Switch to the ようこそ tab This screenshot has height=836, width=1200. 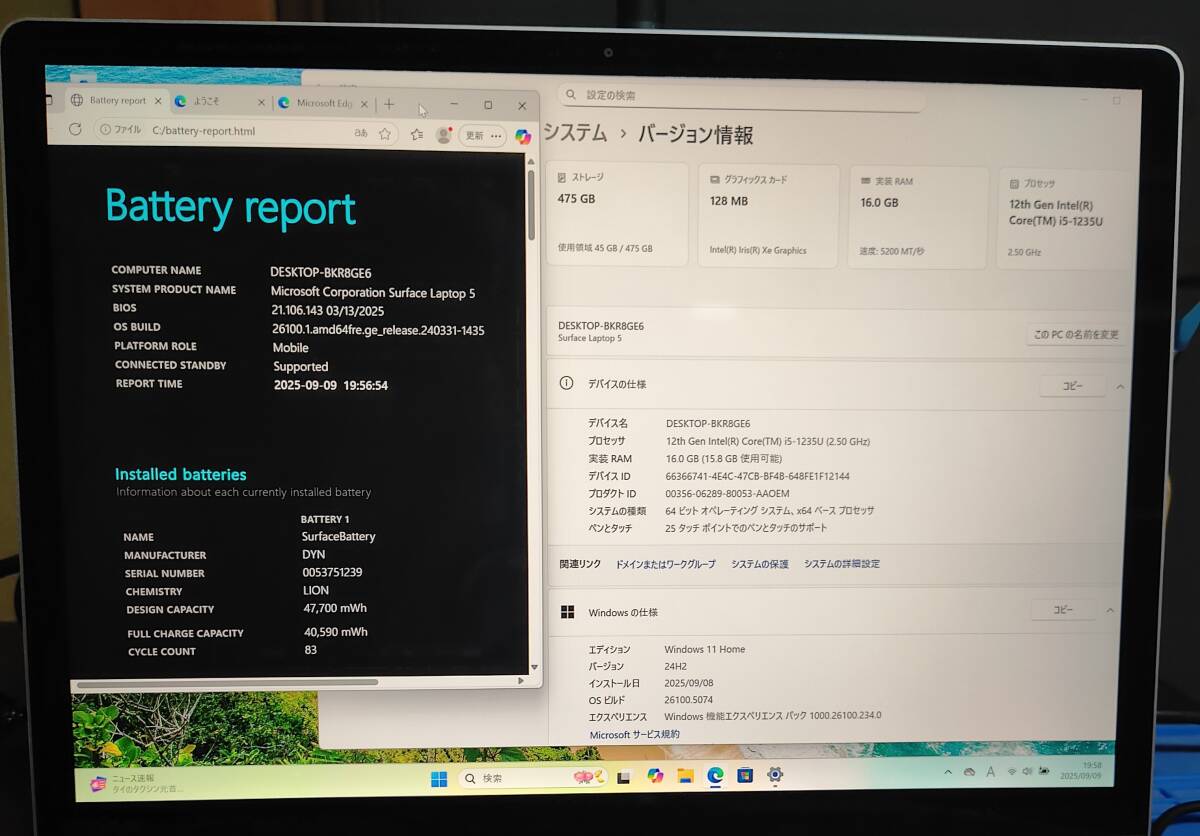coord(220,102)
